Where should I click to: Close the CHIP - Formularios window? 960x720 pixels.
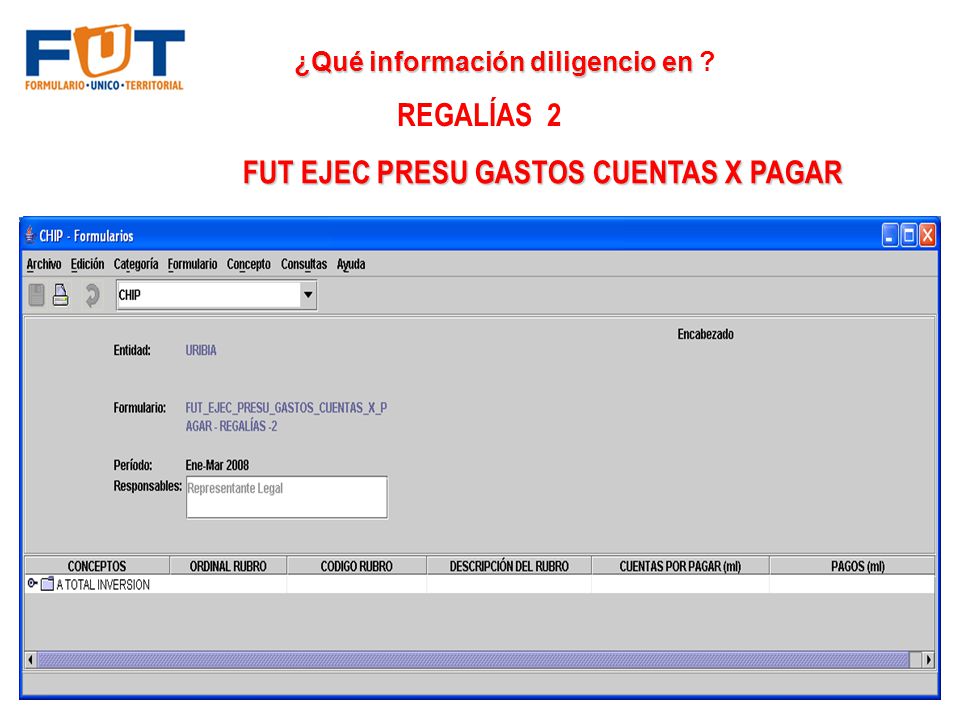click(928, 235)
